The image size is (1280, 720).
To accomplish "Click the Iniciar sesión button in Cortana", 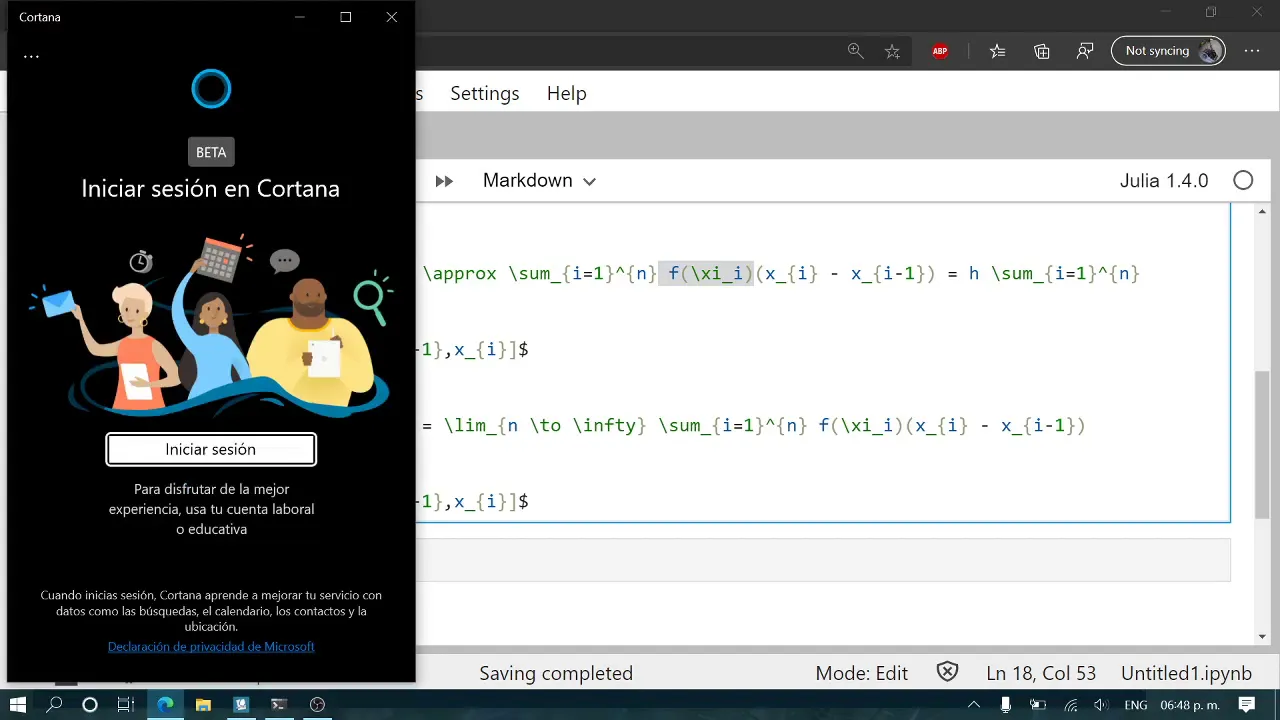I will [211, 450].
